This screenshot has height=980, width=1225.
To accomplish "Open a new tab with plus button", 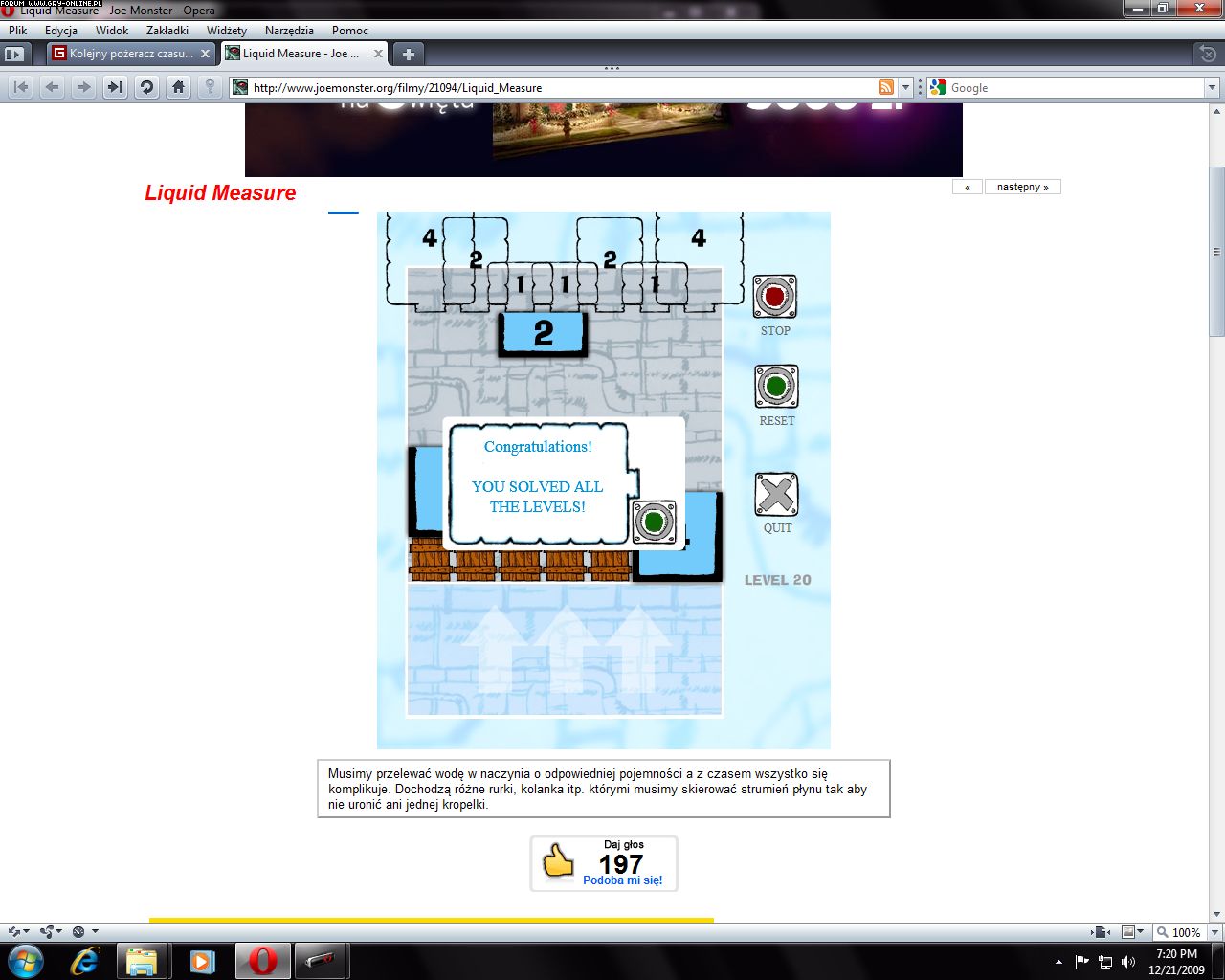I will point(408,54).
